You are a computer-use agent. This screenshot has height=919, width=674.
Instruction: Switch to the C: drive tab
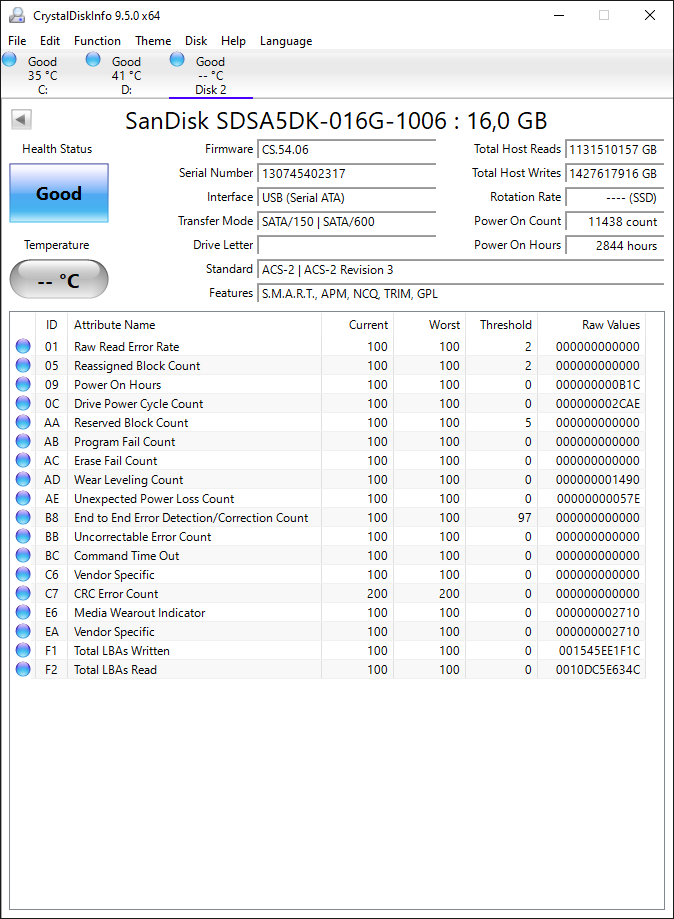(42, 75)
